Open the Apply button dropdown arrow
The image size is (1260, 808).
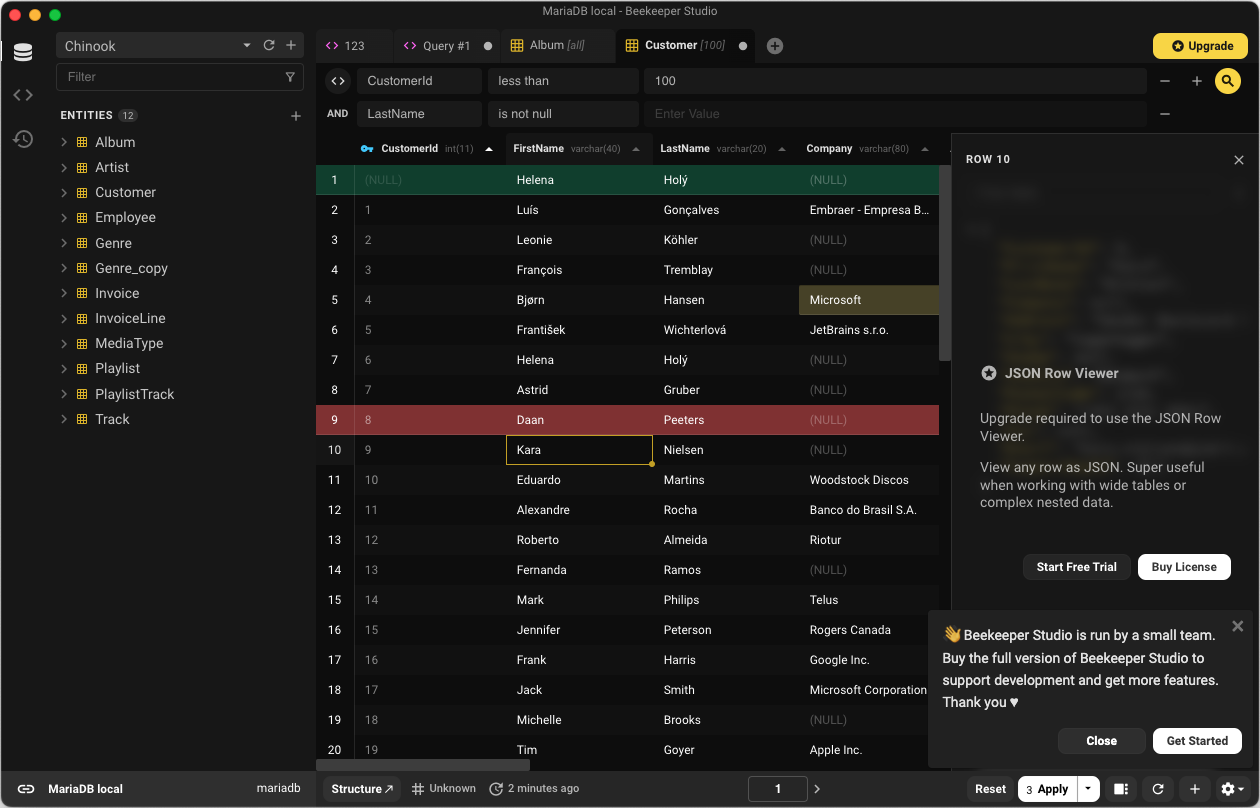point(1086,788)
